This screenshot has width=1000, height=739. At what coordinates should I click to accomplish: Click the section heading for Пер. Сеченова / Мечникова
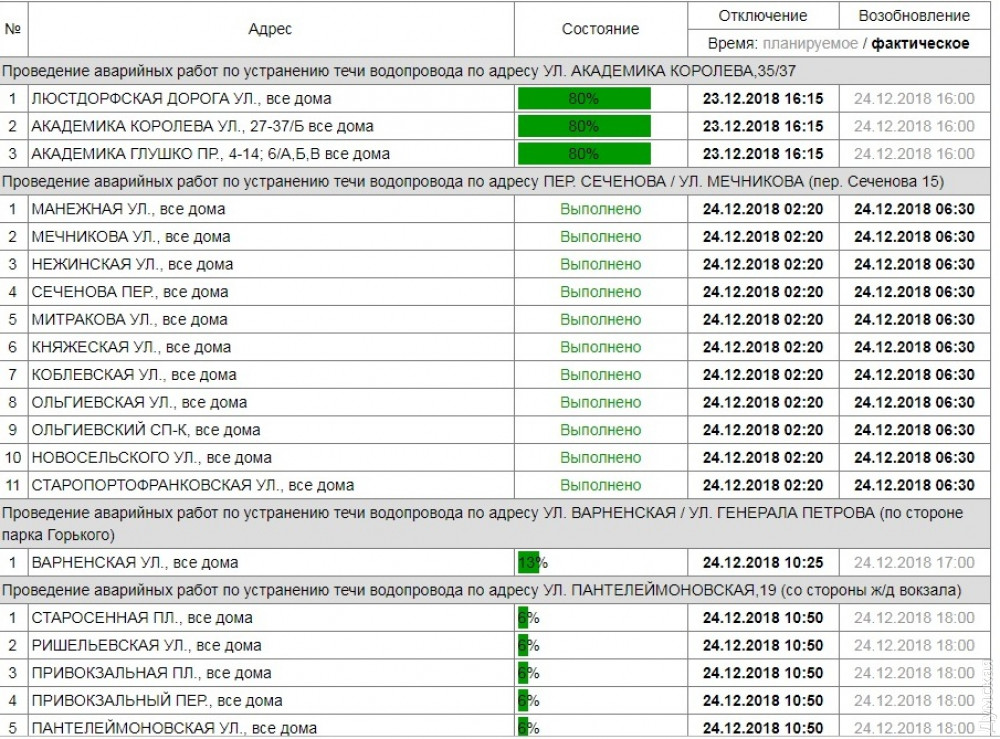point(472,181)
